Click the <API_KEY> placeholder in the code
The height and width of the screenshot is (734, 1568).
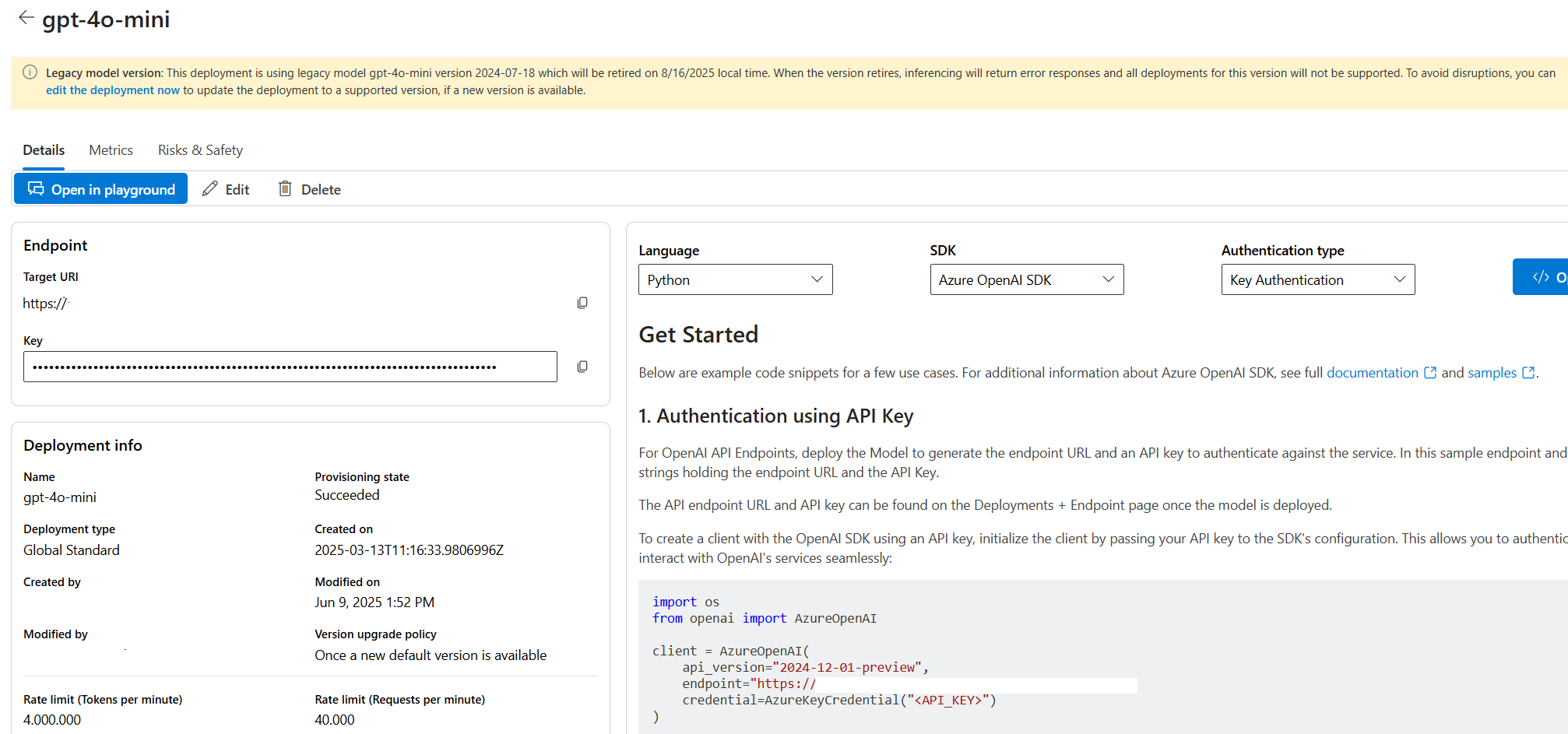coord(948,700)
